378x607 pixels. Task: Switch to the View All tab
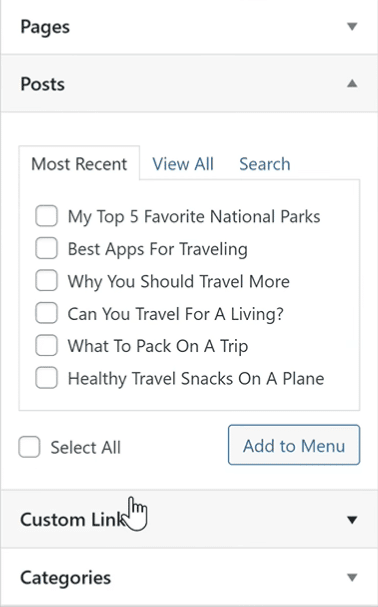(x=183, y=164)
